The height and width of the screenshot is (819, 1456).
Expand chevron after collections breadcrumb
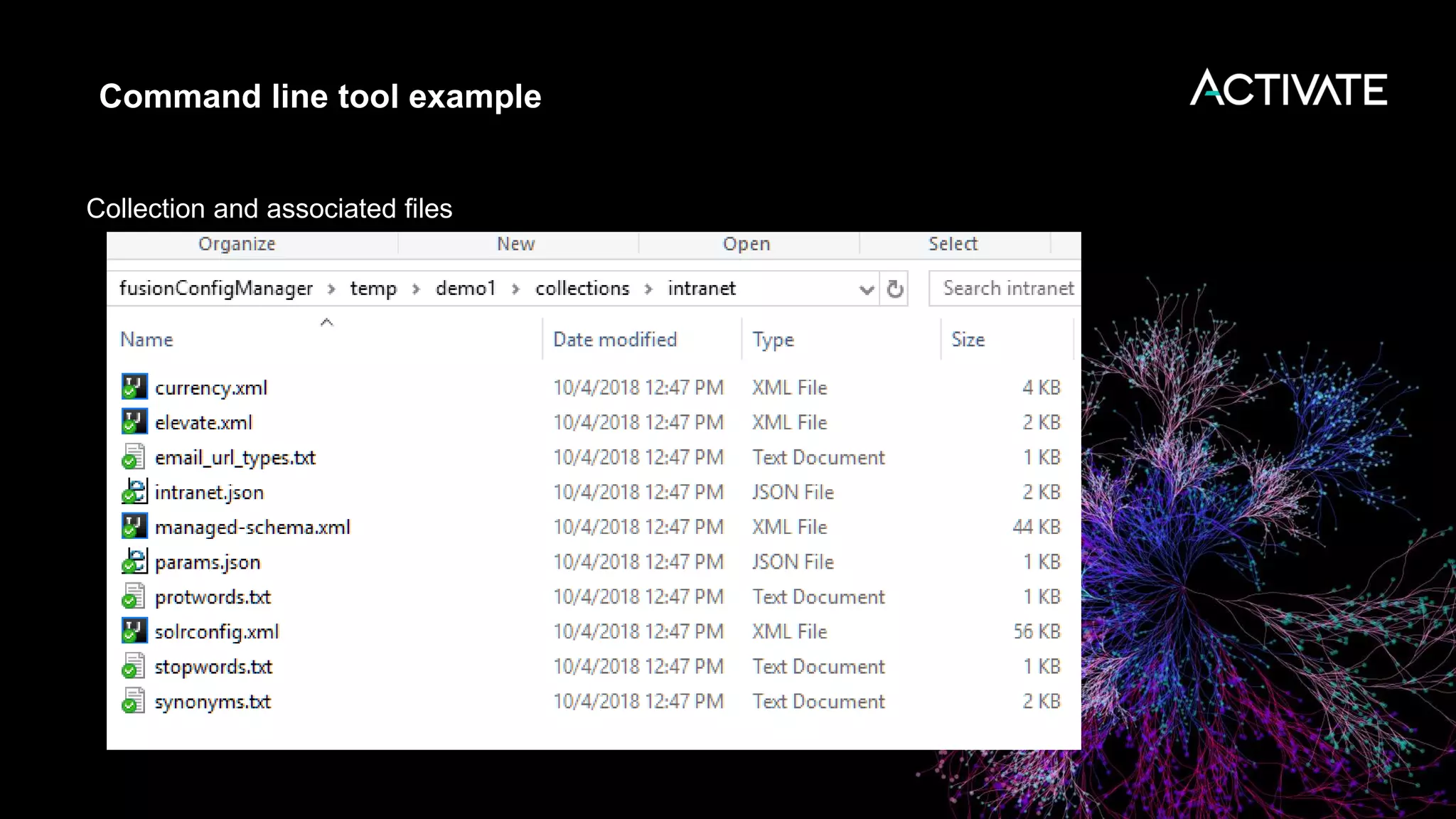click(x=648, y=289)
